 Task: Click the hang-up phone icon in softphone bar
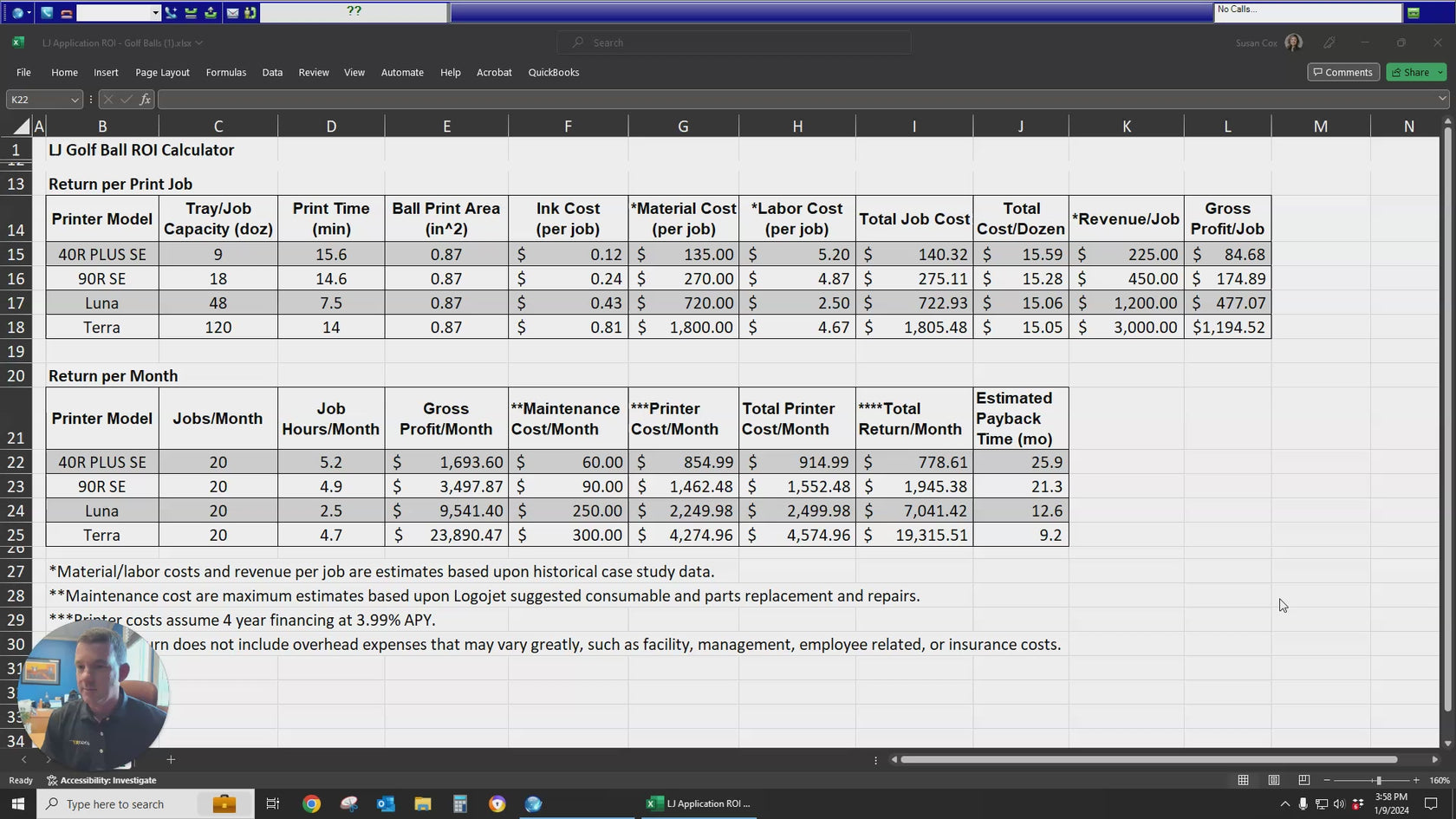click(66, 13)
